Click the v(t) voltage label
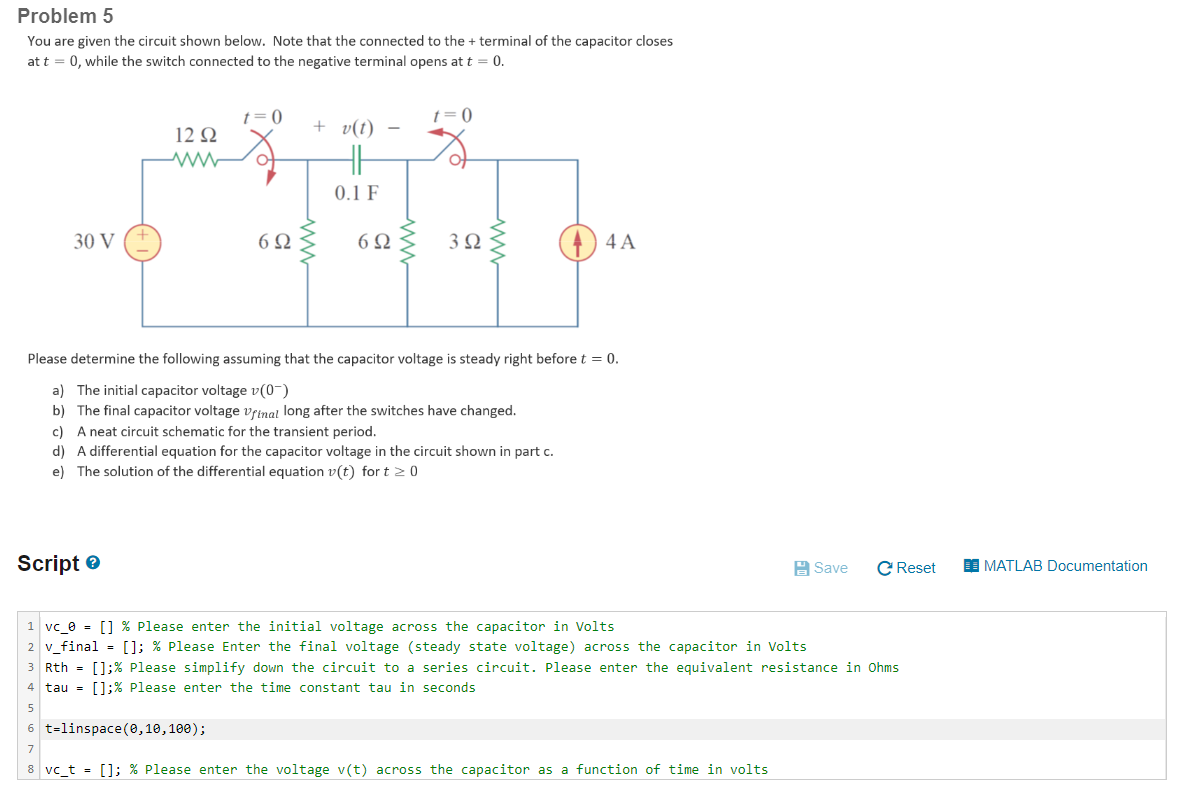The image size is (1187, 792). point(357,128)
